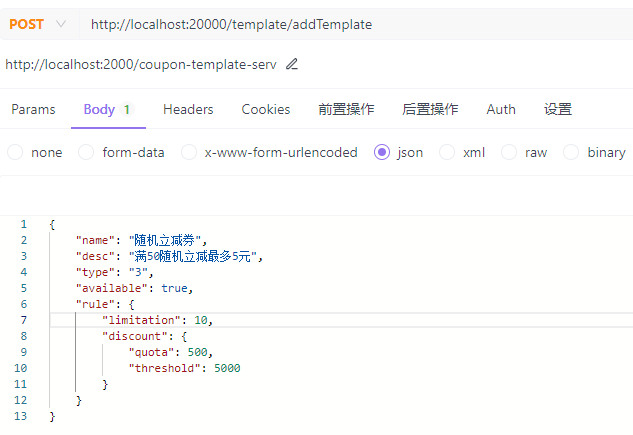Click the "limitation" value 10

pyautogui.click(x=201, y=320)
